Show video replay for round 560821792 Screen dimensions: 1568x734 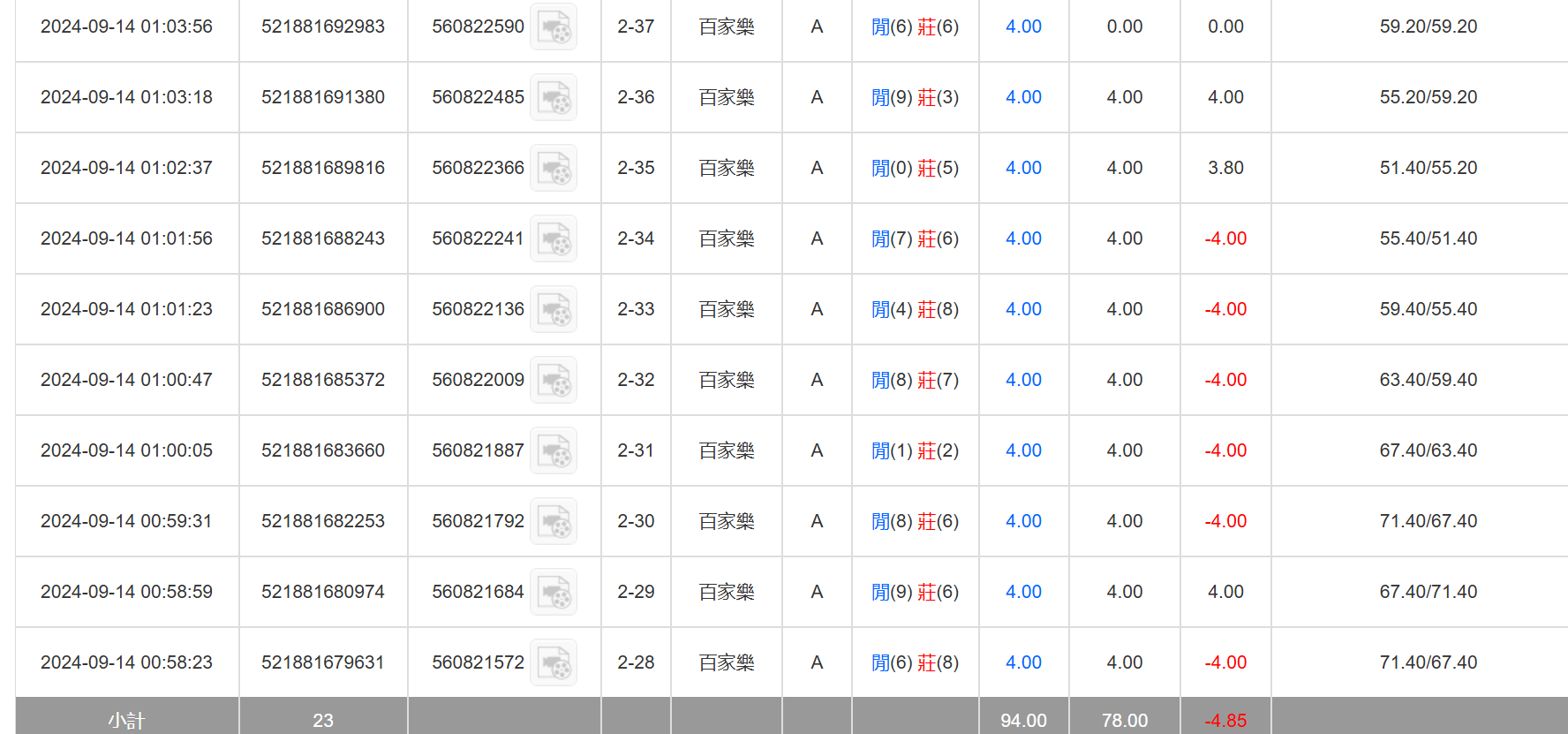pos(554,522)
